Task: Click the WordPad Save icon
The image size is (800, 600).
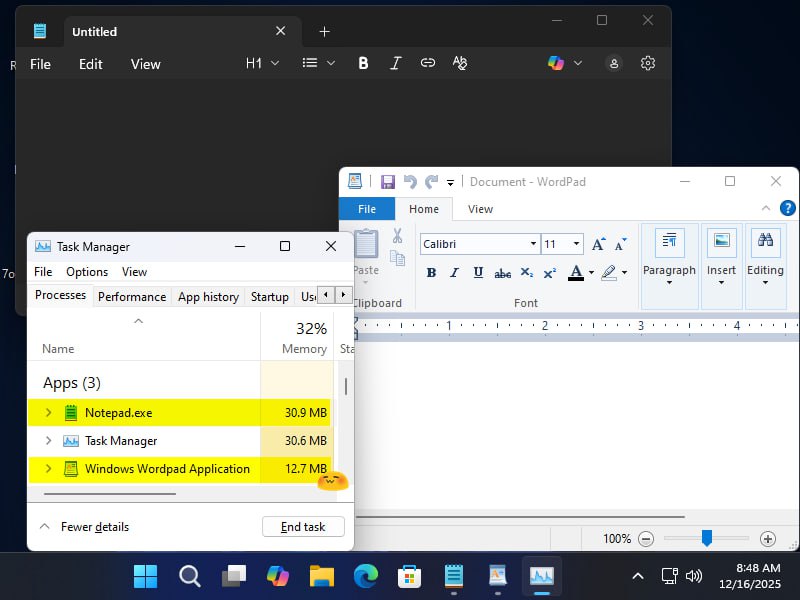Action: pos(388,182)
